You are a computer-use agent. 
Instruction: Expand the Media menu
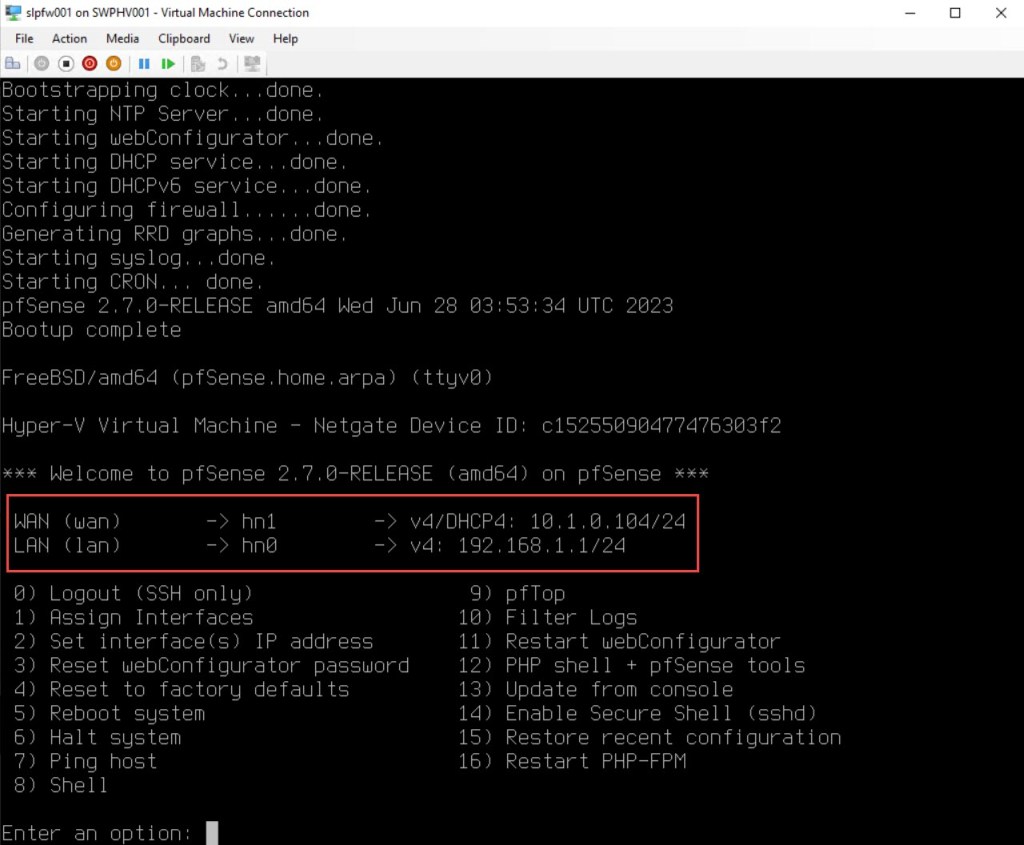click(x=122, y=38)
